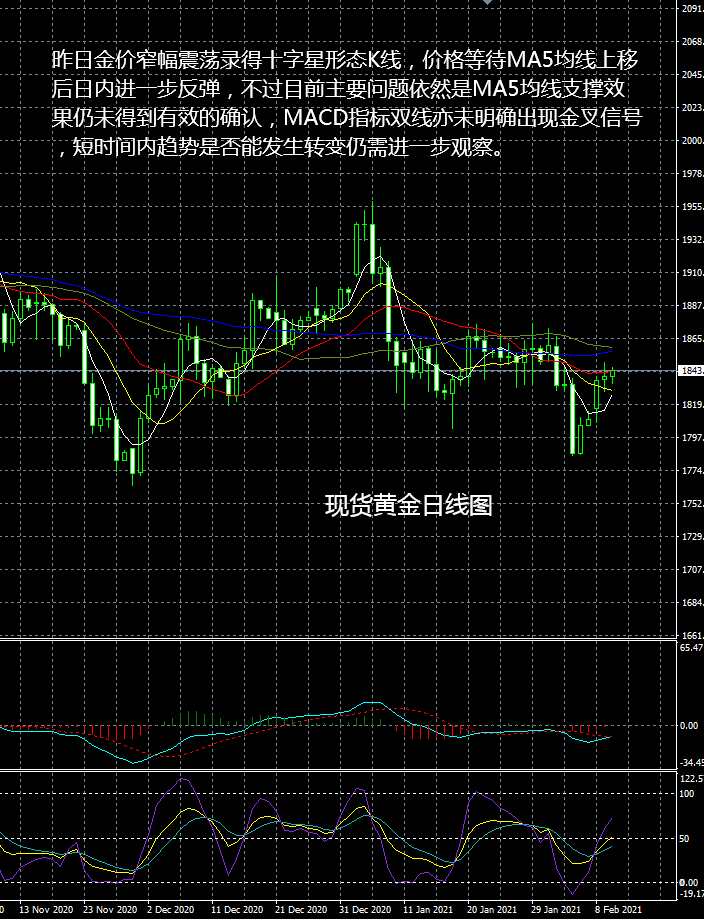Click the 23 Nov 2020 date label
This screenshot has width=704, height=919.
[110, 910]
